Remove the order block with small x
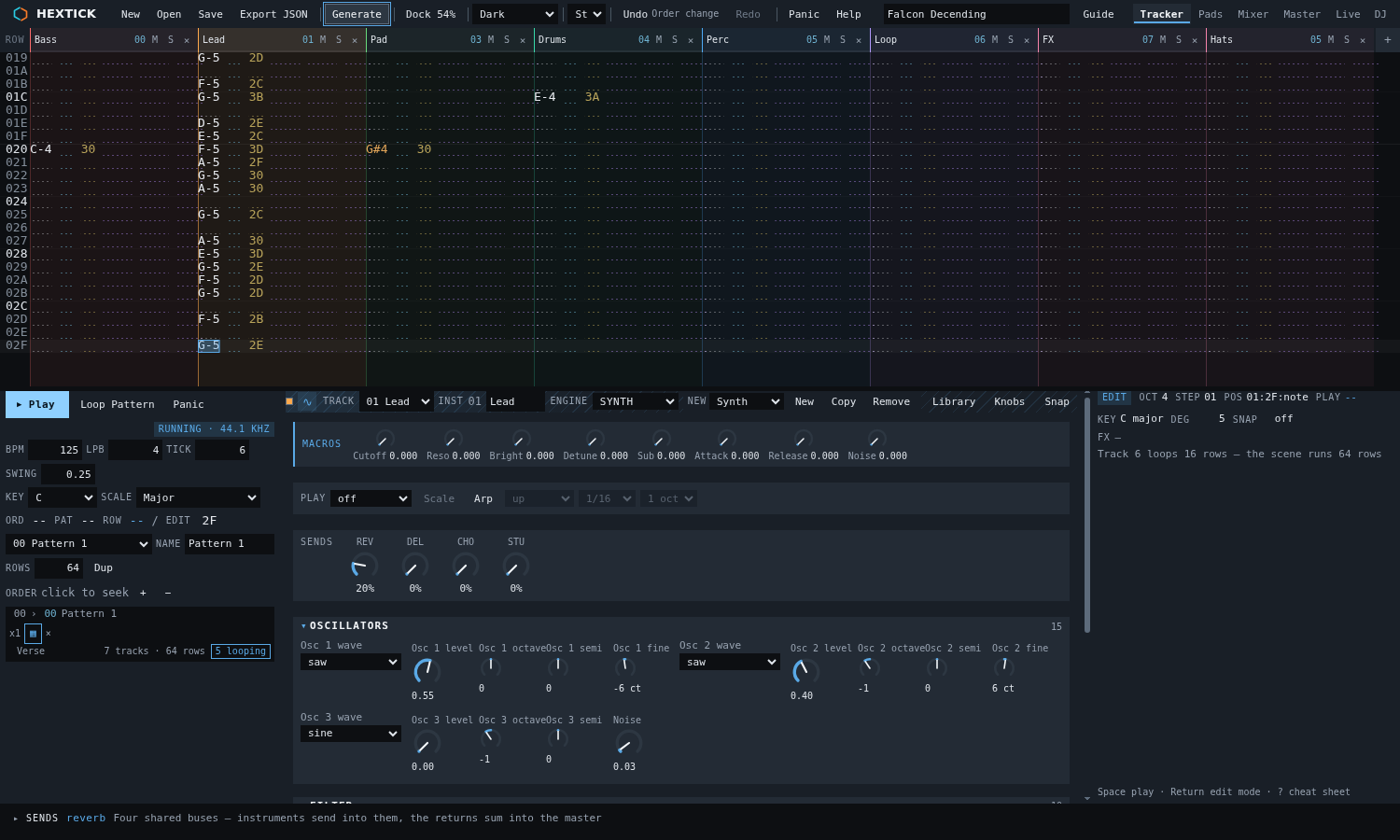Image resolution: width=1400 pixels, height=840 pixels. click(49, 634)
